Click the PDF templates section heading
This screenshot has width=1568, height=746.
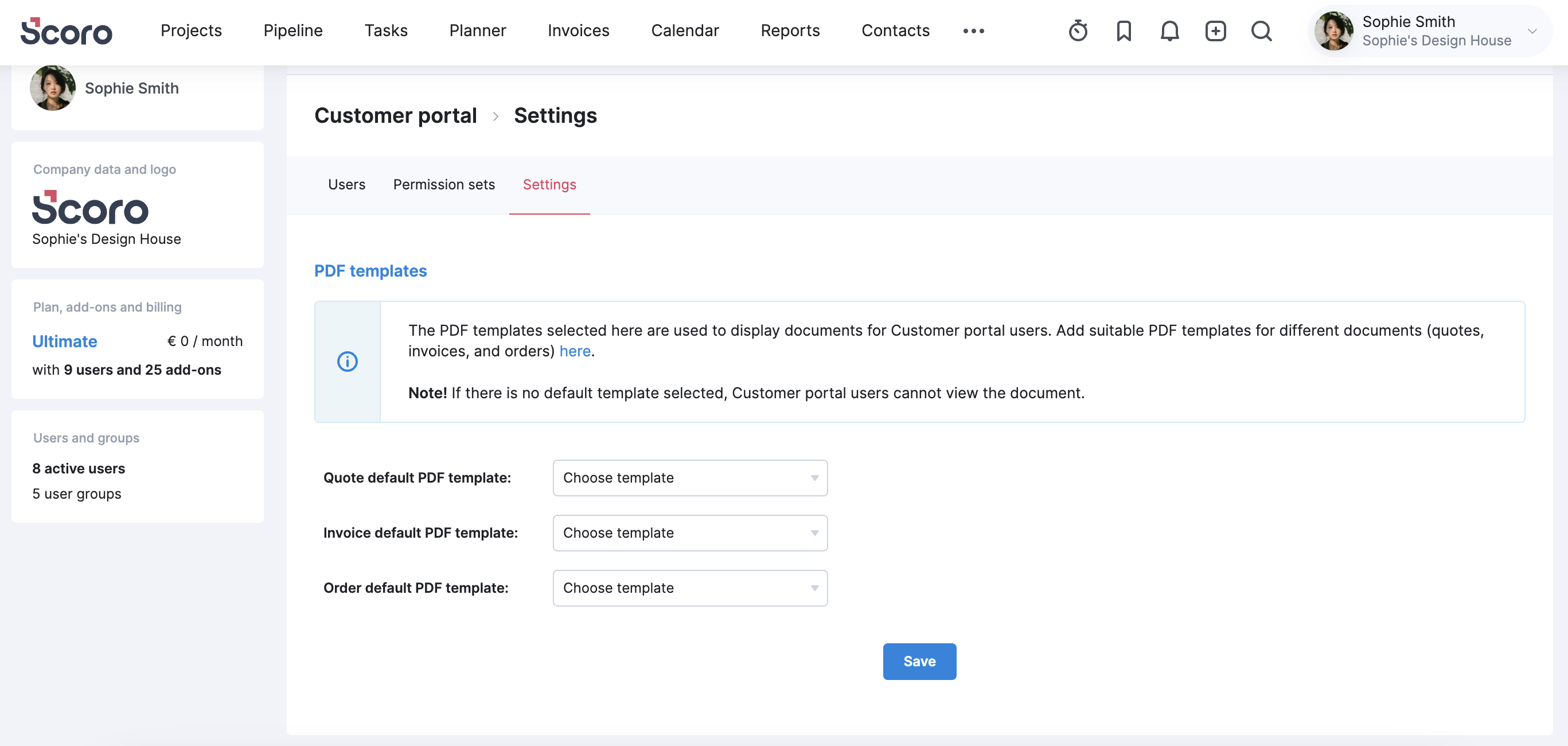[x=370, y=271]
